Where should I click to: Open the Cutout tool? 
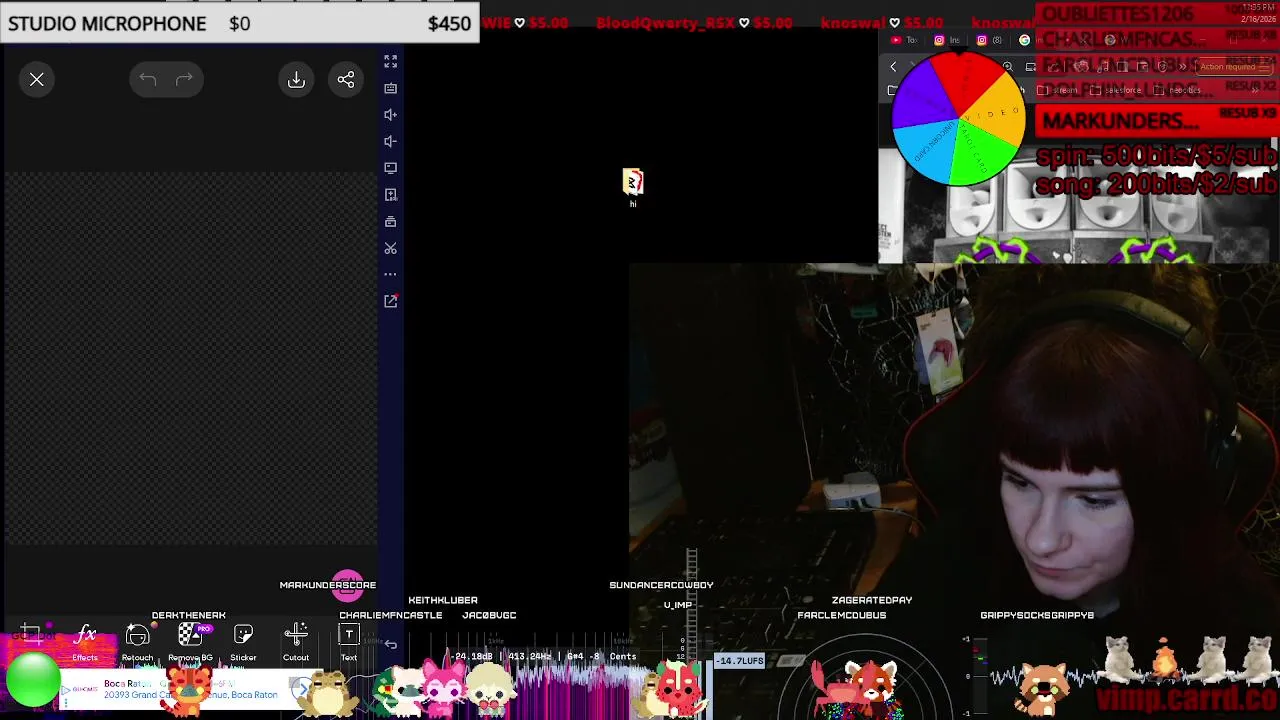pyautogui.click(x=296, y=642)
